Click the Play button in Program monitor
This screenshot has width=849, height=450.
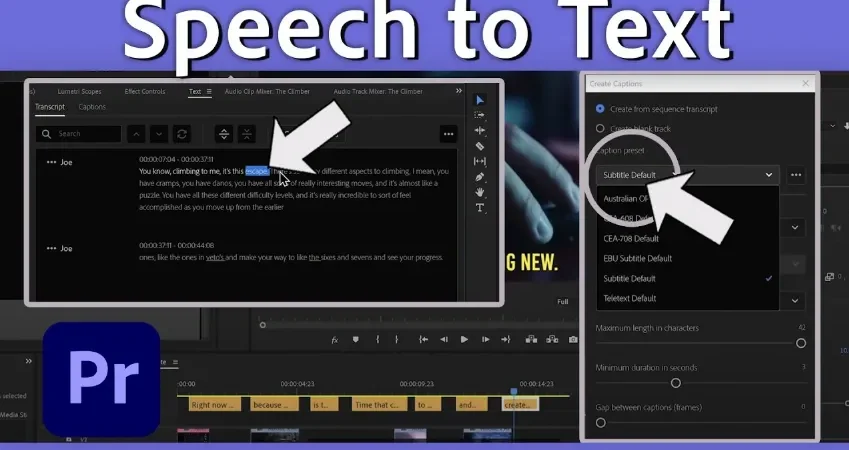(x=464, y=340)
